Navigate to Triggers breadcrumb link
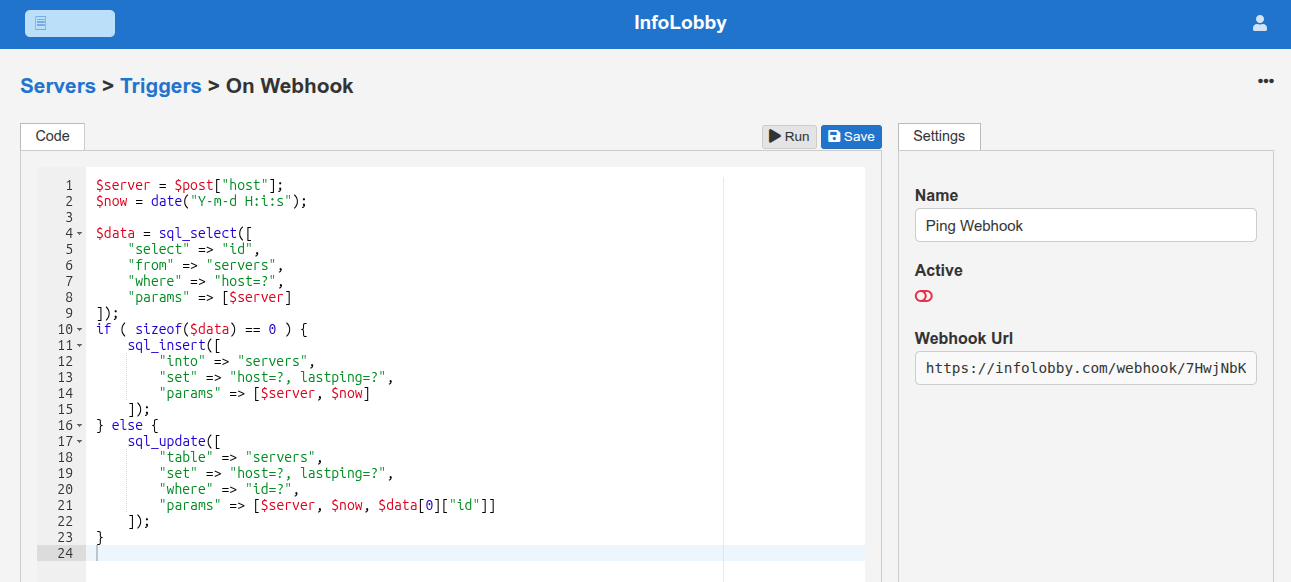The height and width of the screenshot is (582, 1291). coord(161,86)
